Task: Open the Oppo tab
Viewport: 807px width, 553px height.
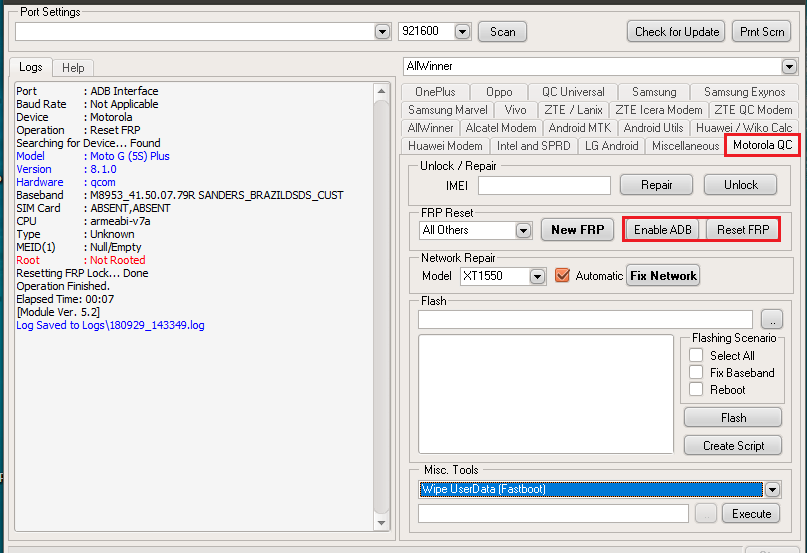Action: click(499, 92)
